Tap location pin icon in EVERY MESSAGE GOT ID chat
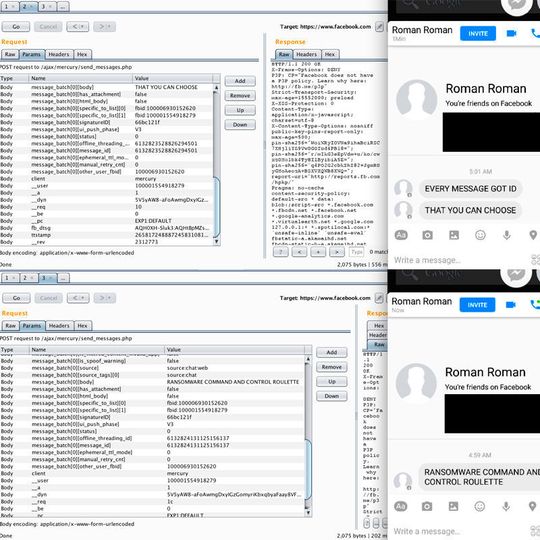 pyautogui.click(x=533, y=235)
